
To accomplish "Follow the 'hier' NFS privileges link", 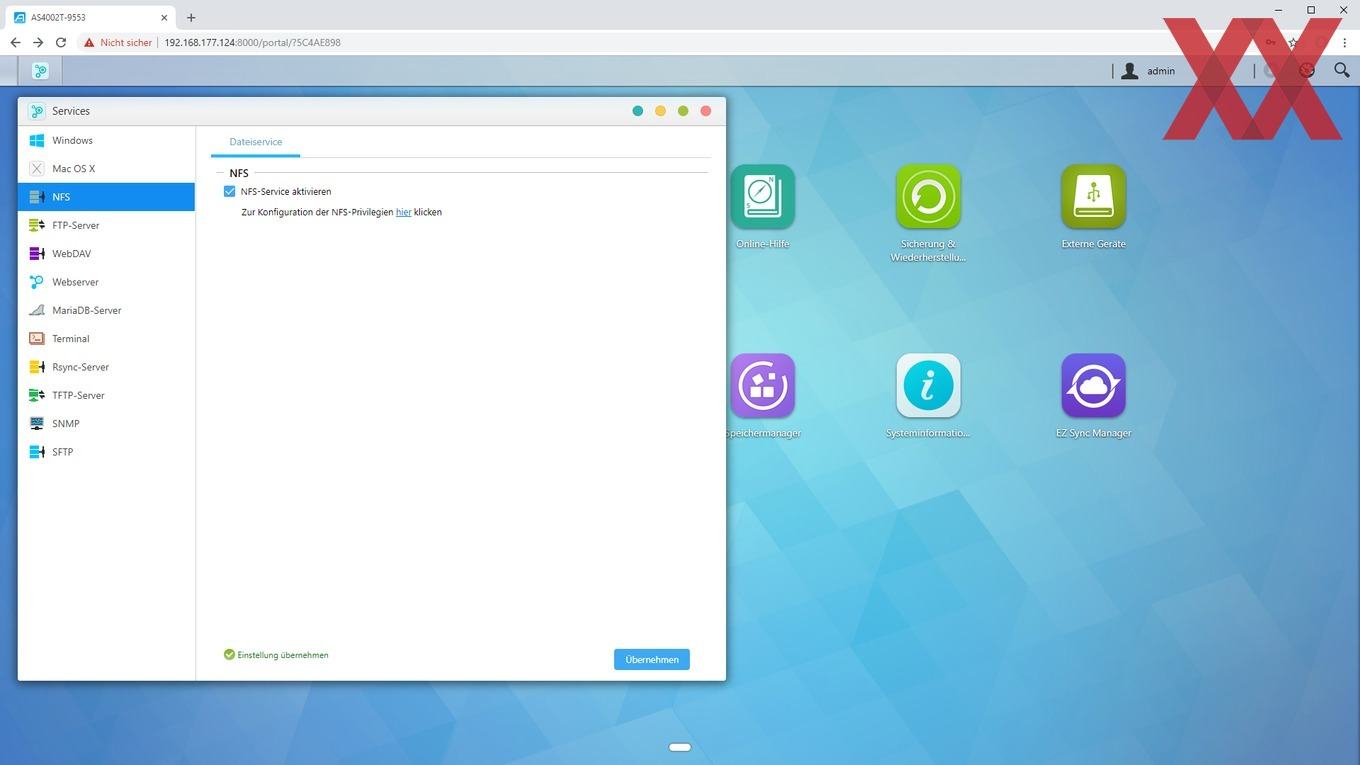I will tap(404, 212).
